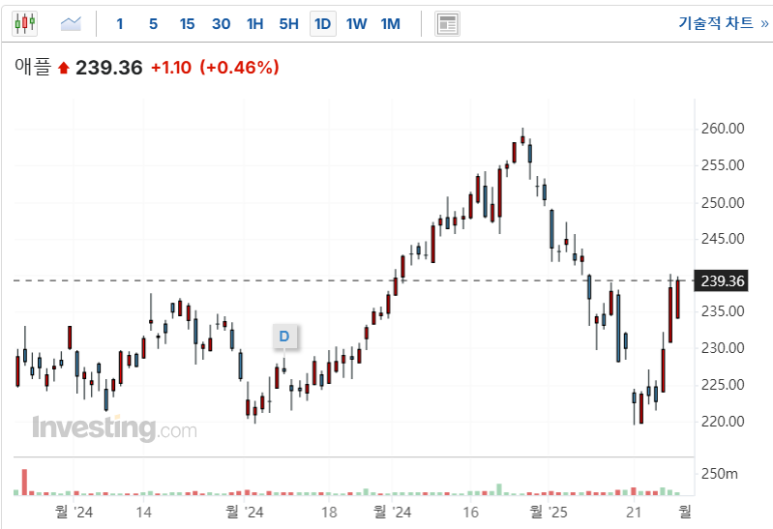Select the 30 minute interval

pos(221,24)
